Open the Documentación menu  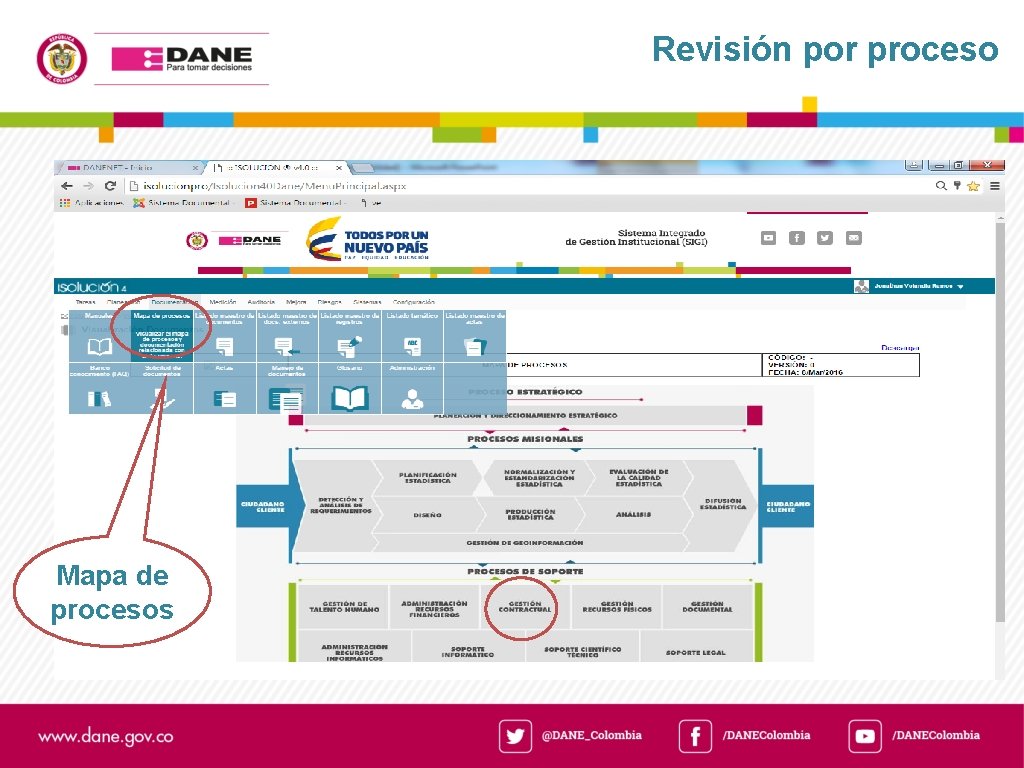pyautogui.click(x=174, y=302)
